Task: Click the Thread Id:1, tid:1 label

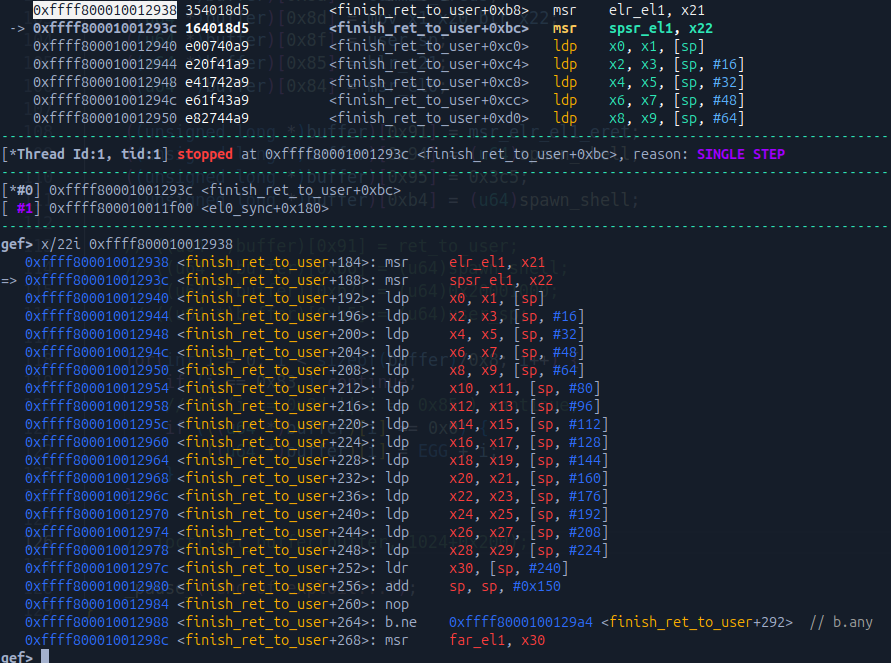Action: [x=88, y=154]
